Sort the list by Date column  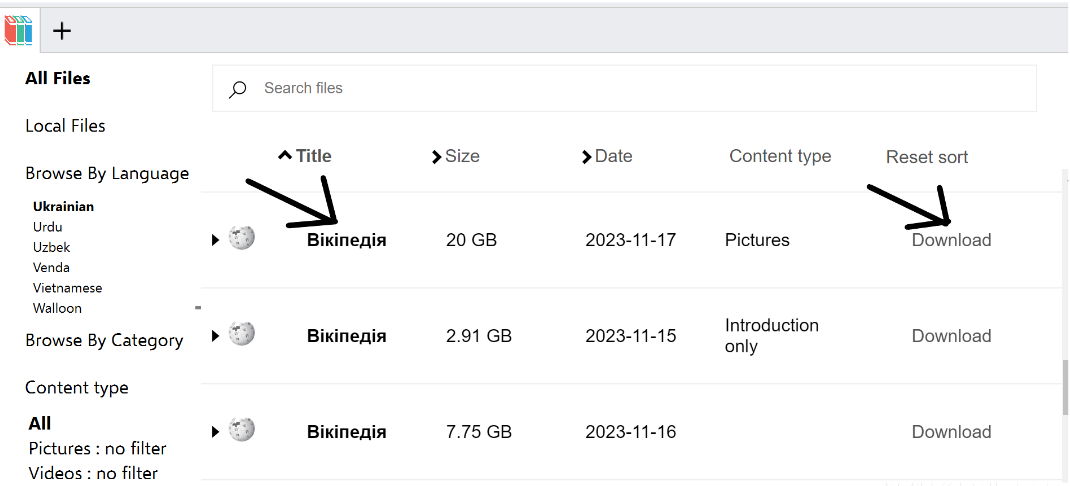click(612, 156)
